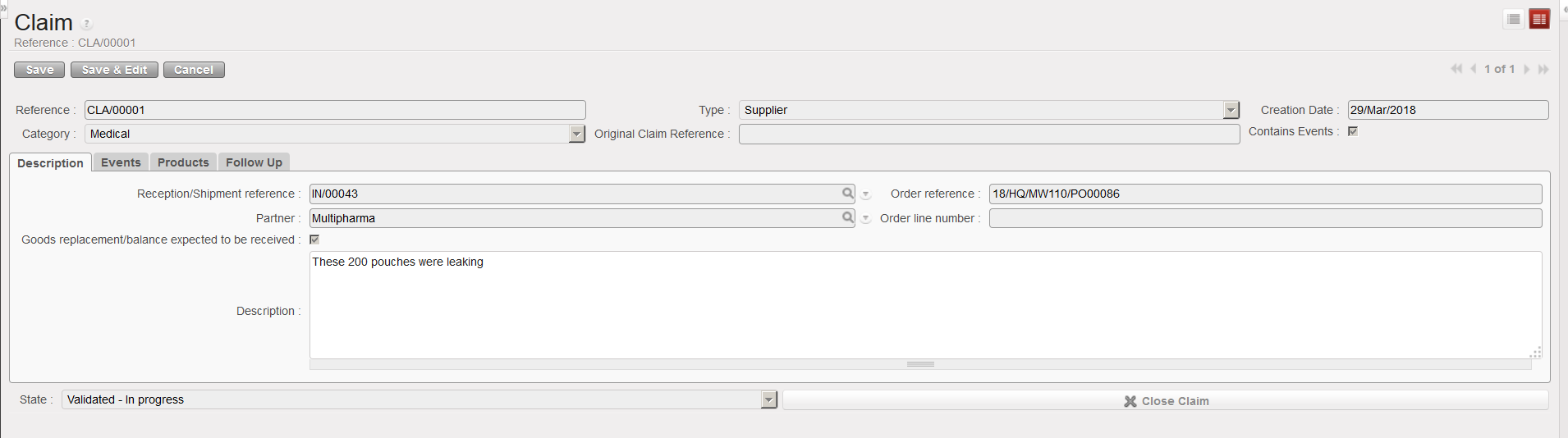Click the Description text area
Viewport: 1568px width, 438px height.
925,304
